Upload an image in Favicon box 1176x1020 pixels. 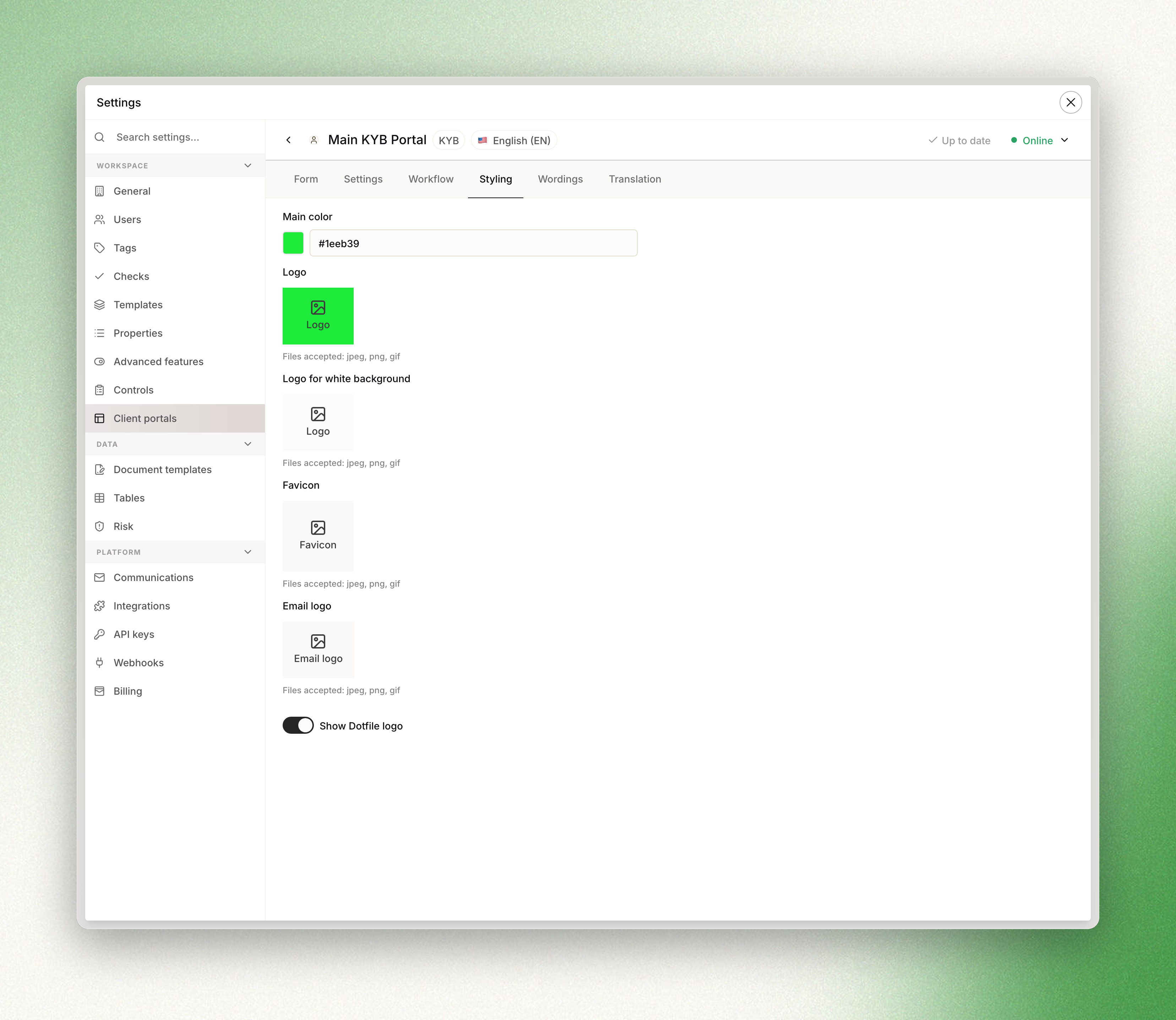318,536
